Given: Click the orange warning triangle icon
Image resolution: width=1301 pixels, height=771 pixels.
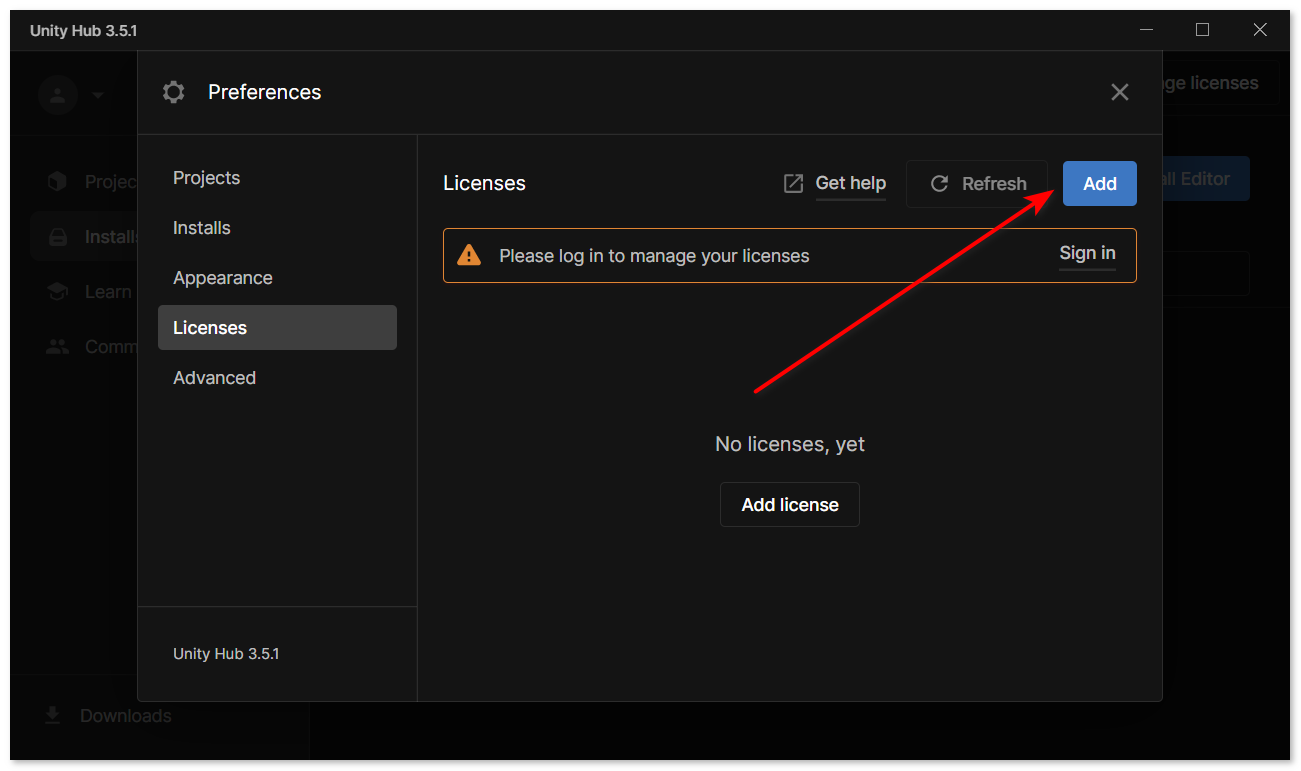Looking at the screenshot, I should point(469,255).
